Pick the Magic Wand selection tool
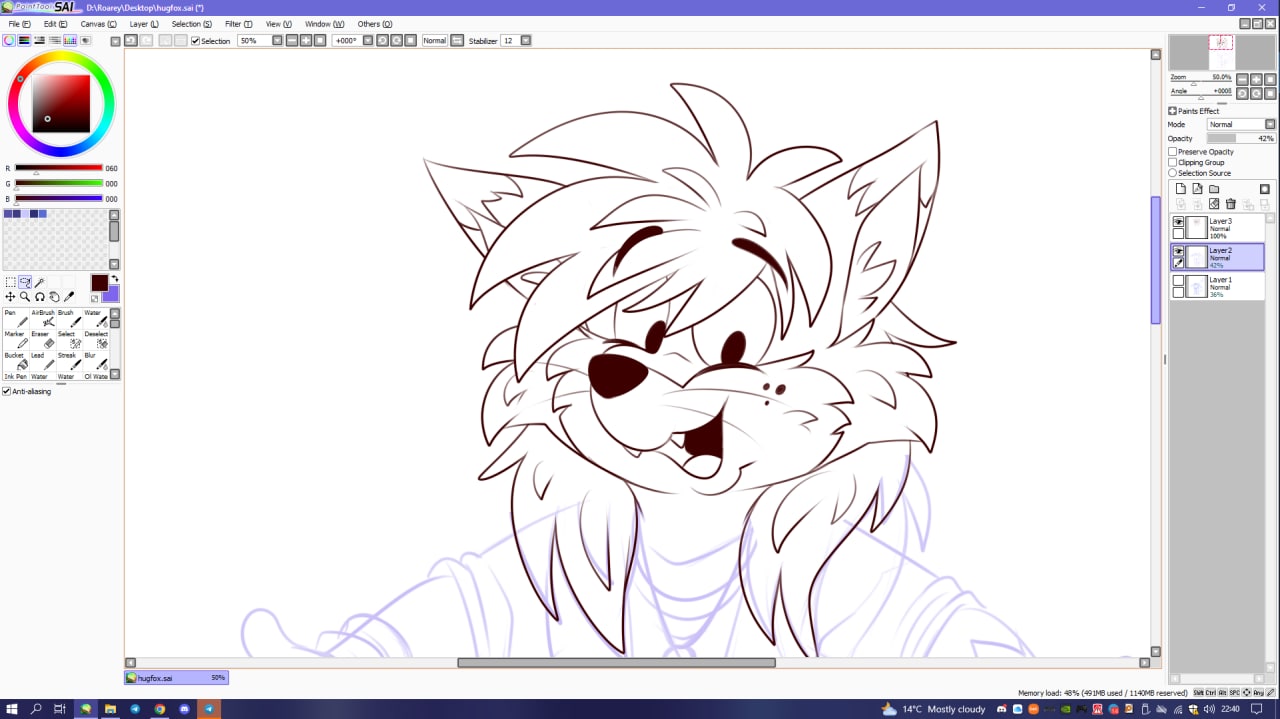 click(x=40, y=282)
